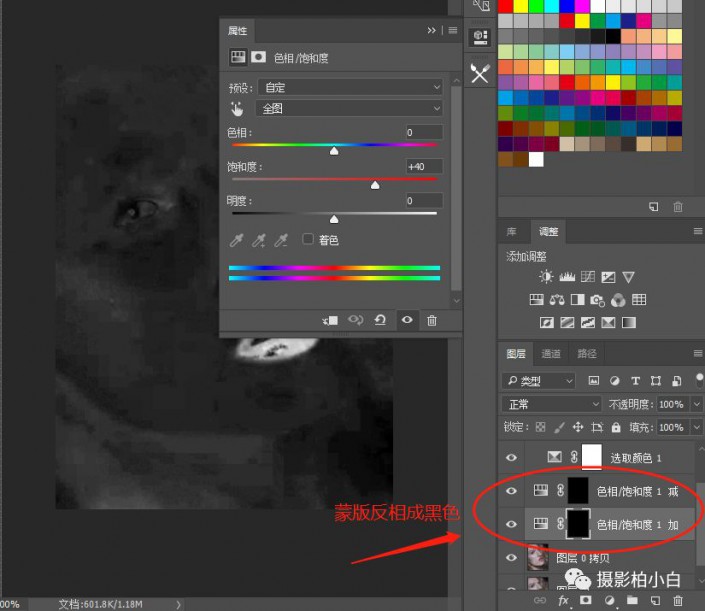Delete the adjustment layer via Properties trash

coord(432,320)
